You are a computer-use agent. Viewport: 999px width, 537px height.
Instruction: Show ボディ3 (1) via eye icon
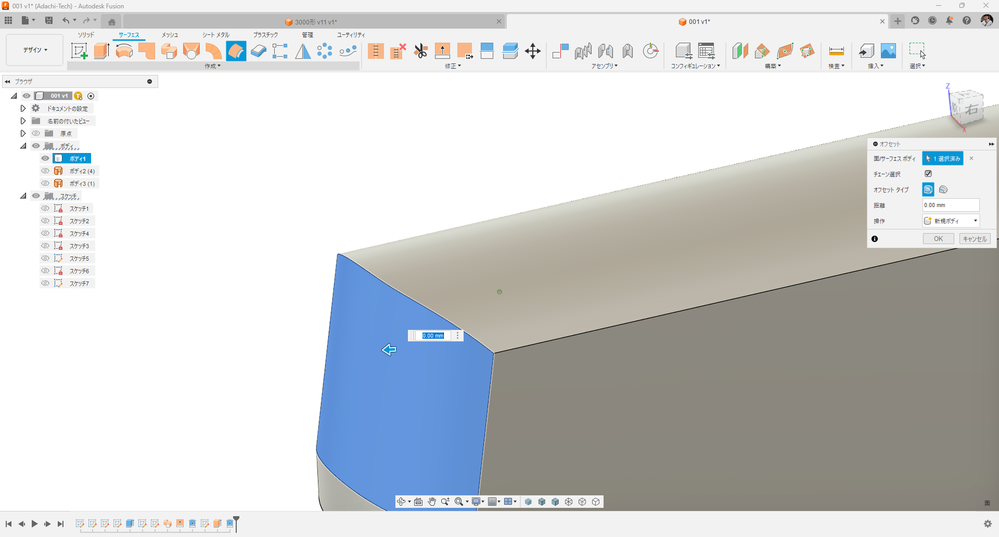tap(45, 183)
